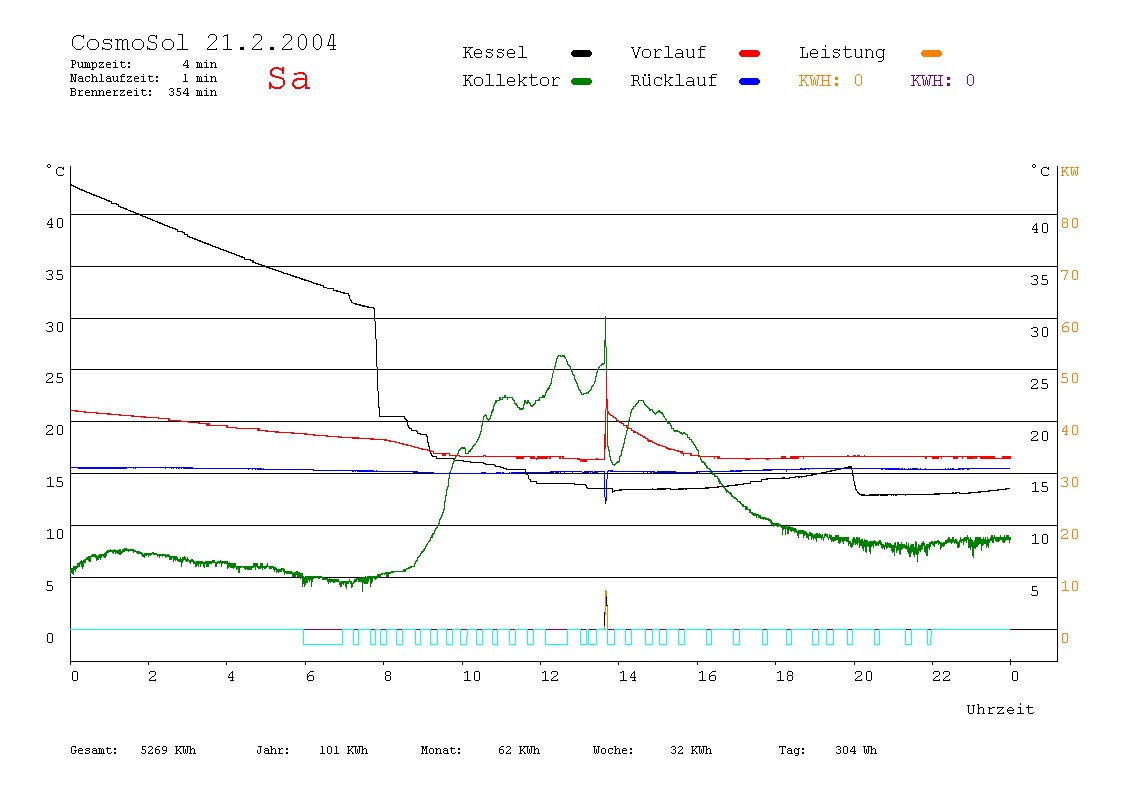Viewport: 1148px width, 812px height.
Task: Click the weekly value "32 KWh"
Action: click(x=691, y=750)
